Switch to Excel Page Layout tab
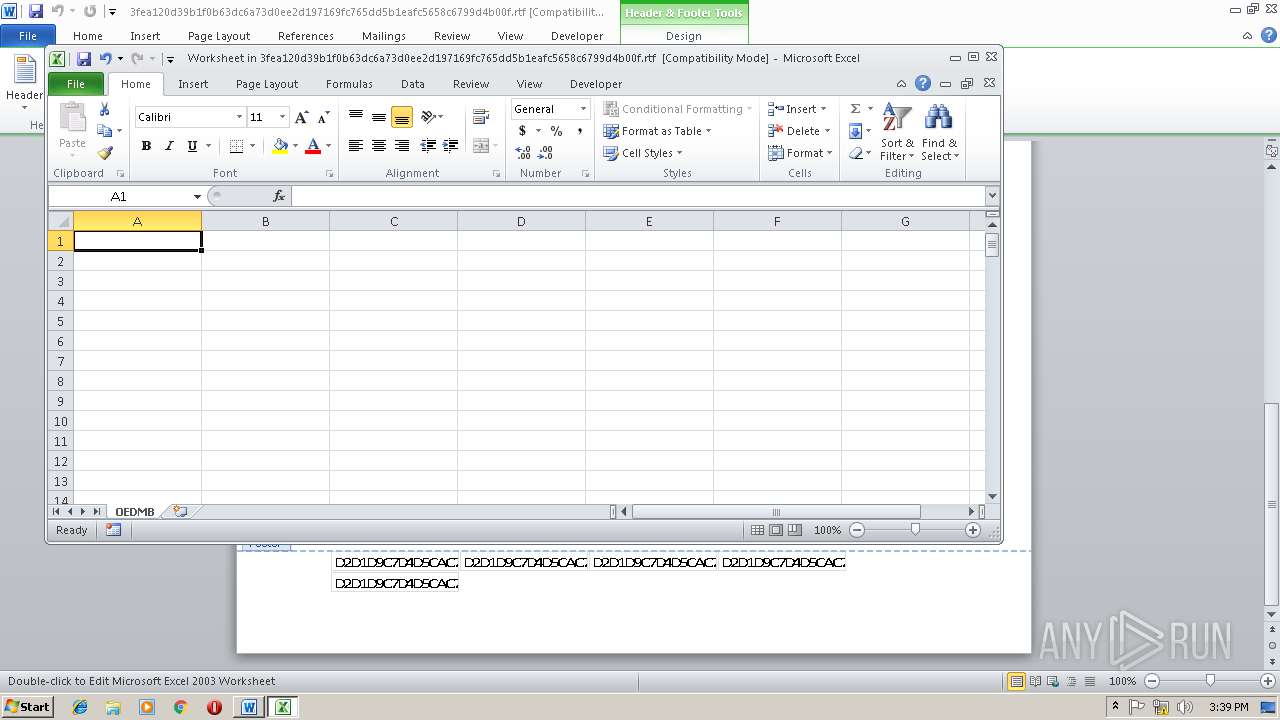 [267, 84]
